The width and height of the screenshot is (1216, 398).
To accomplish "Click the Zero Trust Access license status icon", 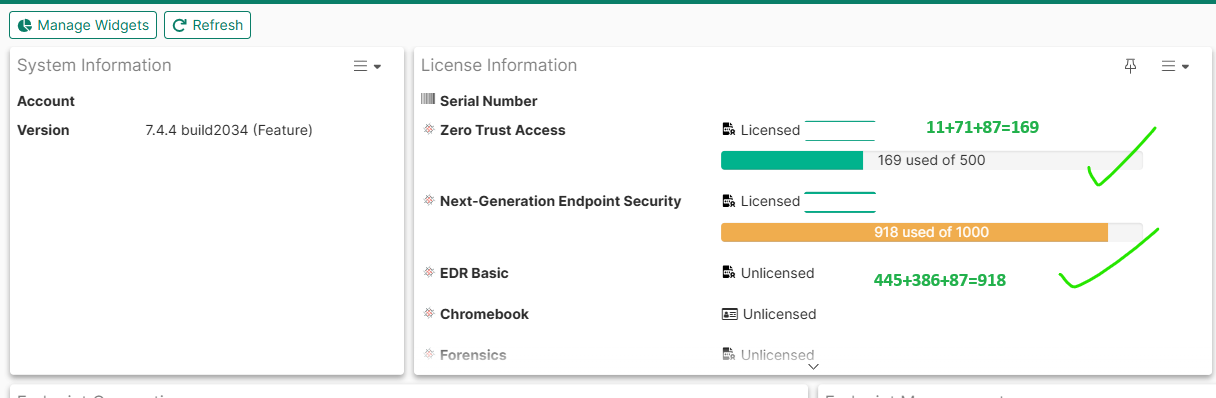I will tap(728, 129).
